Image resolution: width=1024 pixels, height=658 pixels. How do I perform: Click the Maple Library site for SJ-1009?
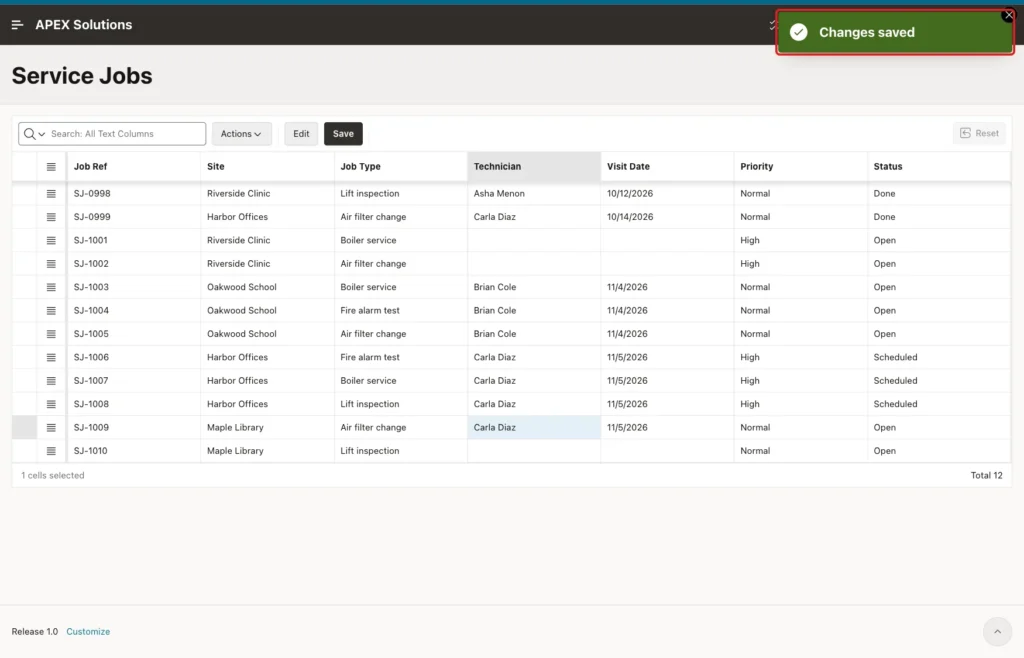(x=267, y=428)
